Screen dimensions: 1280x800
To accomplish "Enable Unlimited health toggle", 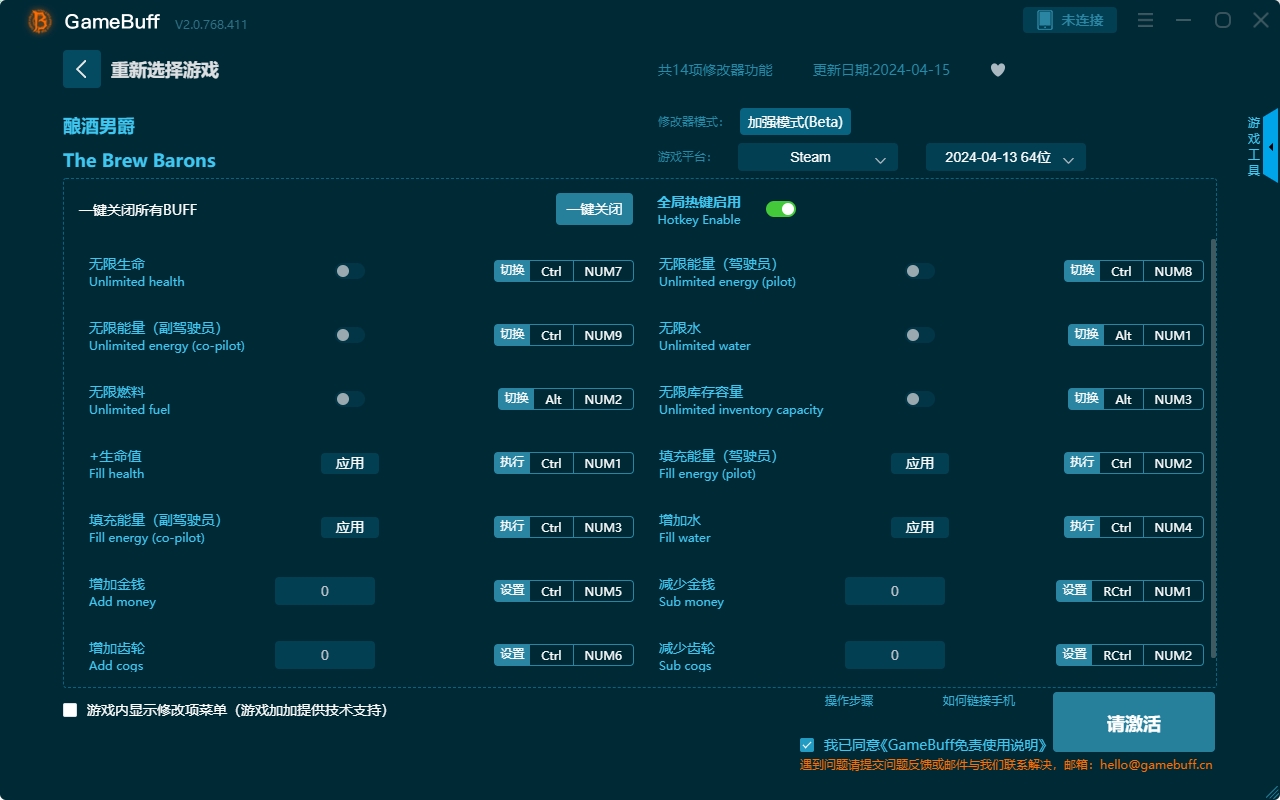I will coord(349,271).
